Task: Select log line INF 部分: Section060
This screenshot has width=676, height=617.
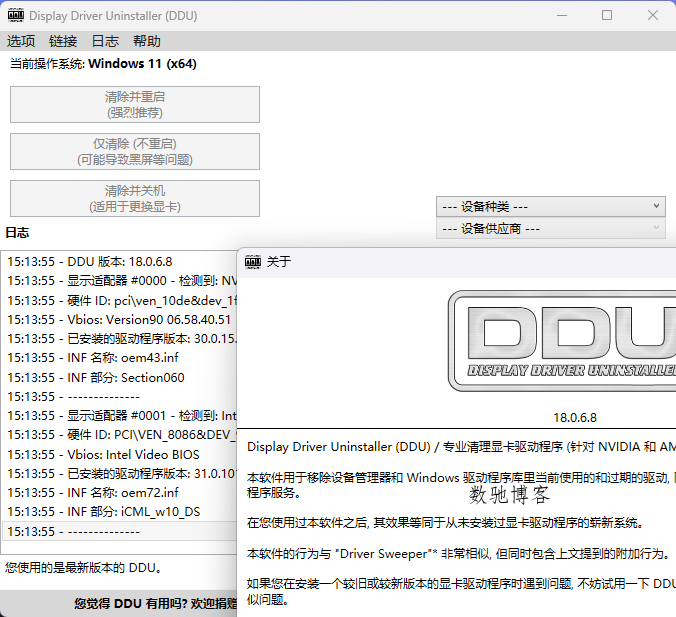Action: click(119, 378)
